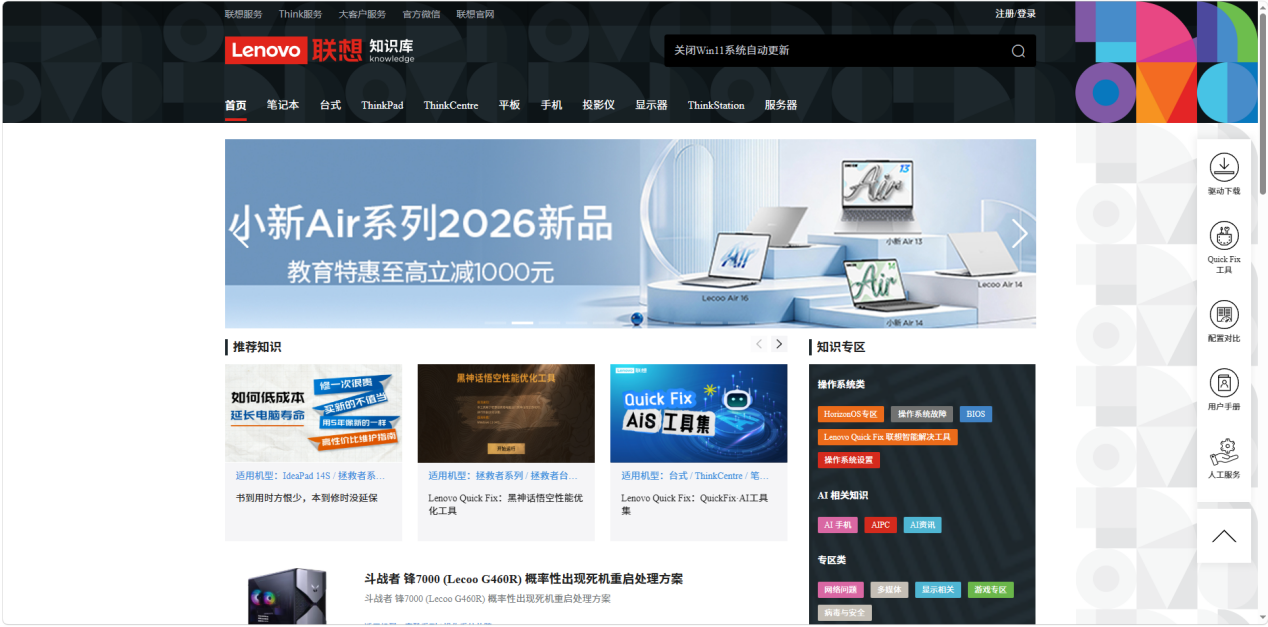Select the active banner slide indicator
The width and height of the screenshot is (1268, 627).
[x=522, y=322]
